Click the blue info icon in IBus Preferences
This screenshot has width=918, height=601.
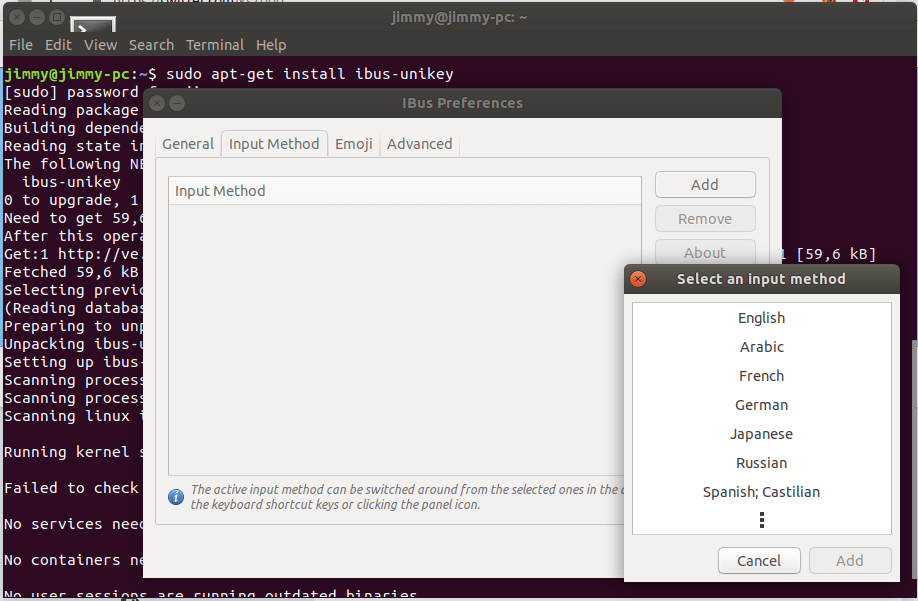pos(176,497)
